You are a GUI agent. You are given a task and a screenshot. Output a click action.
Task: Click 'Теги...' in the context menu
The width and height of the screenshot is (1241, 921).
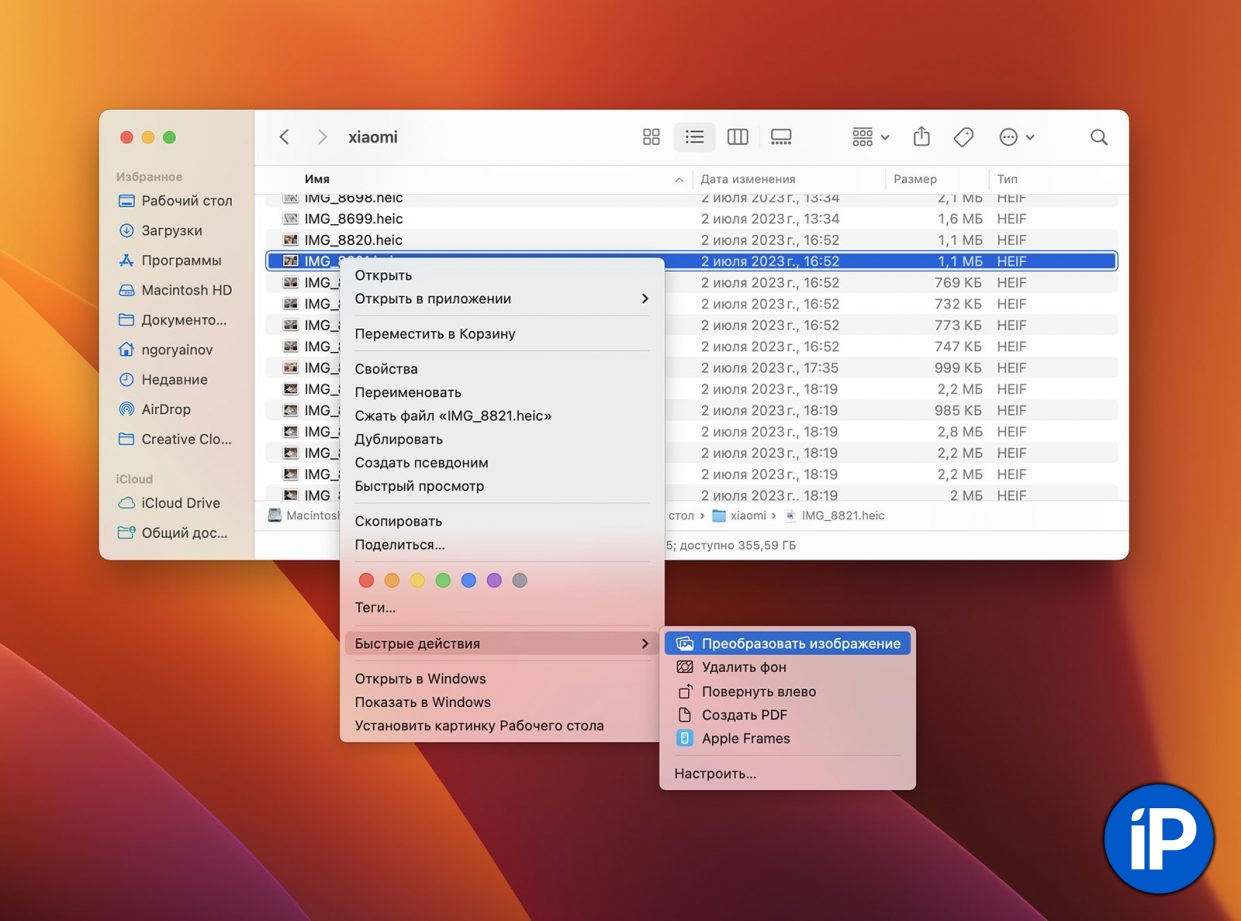pos(375,607)
